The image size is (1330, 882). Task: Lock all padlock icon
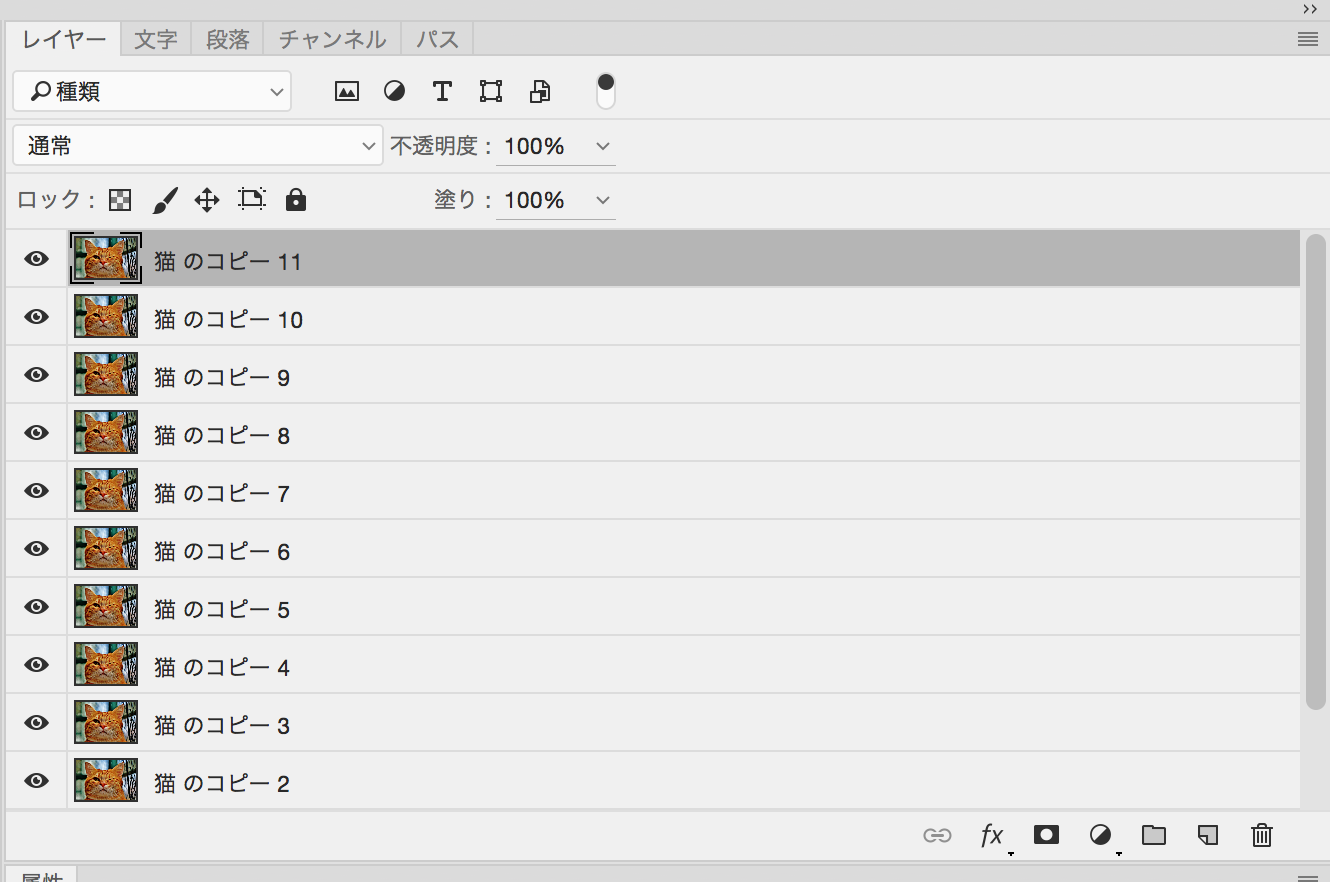point(295,200)
